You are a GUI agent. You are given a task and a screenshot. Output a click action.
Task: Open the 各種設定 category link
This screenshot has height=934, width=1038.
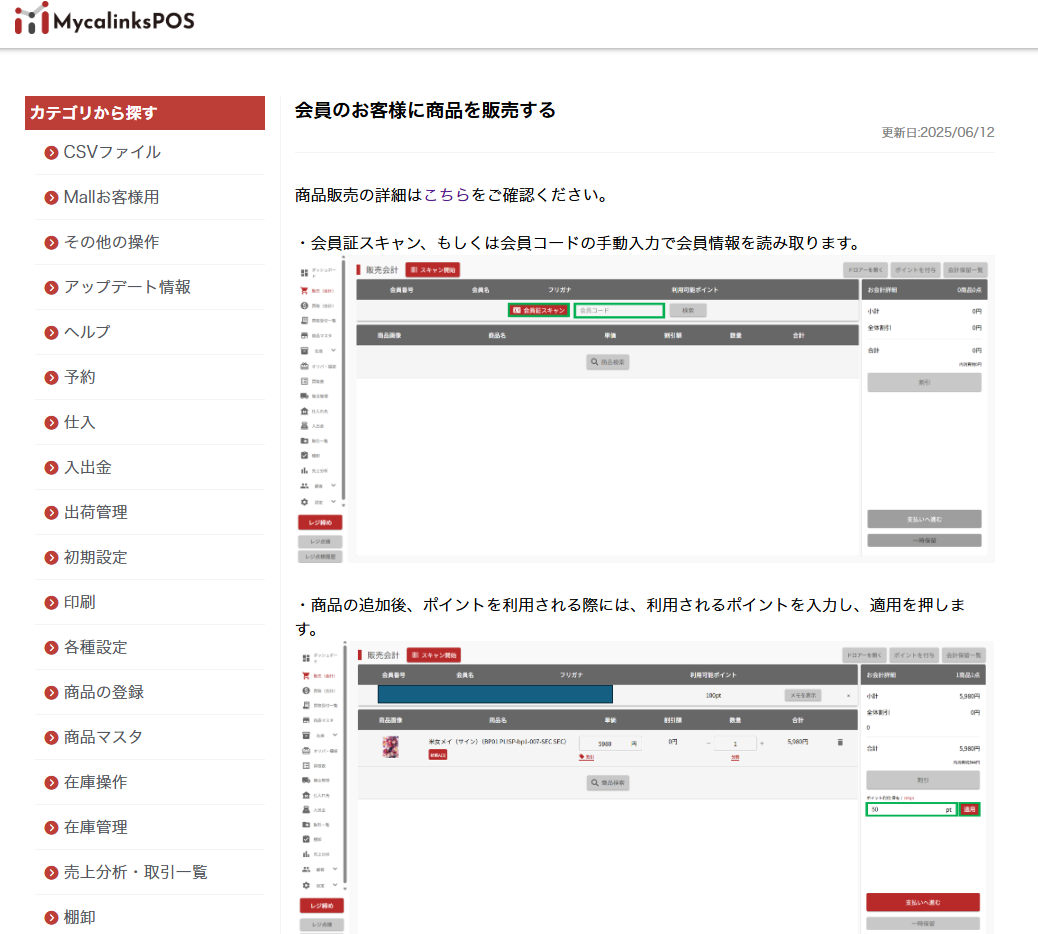[x=96, y=648]
